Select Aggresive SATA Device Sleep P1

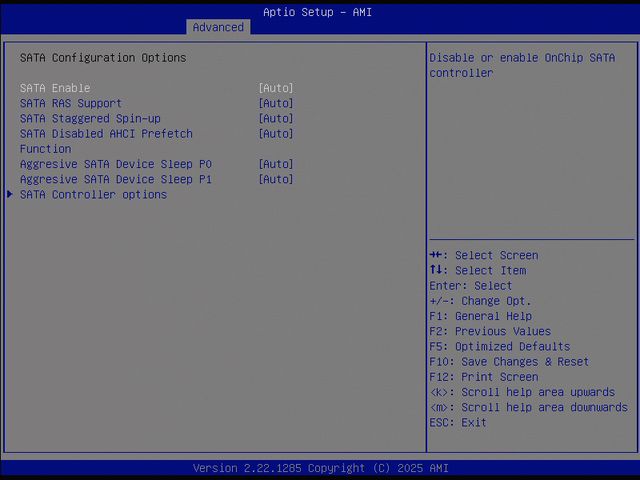(x=116, y=179)
